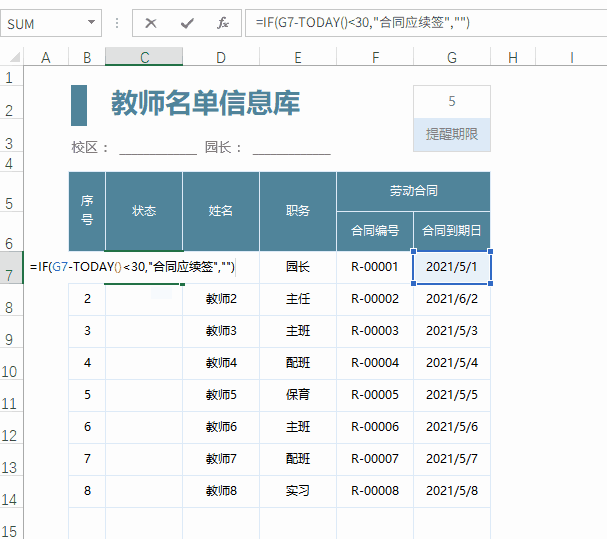The image size is (607, 539).
Task: Click the blue title accent block
Action: (x=79, y=105)
